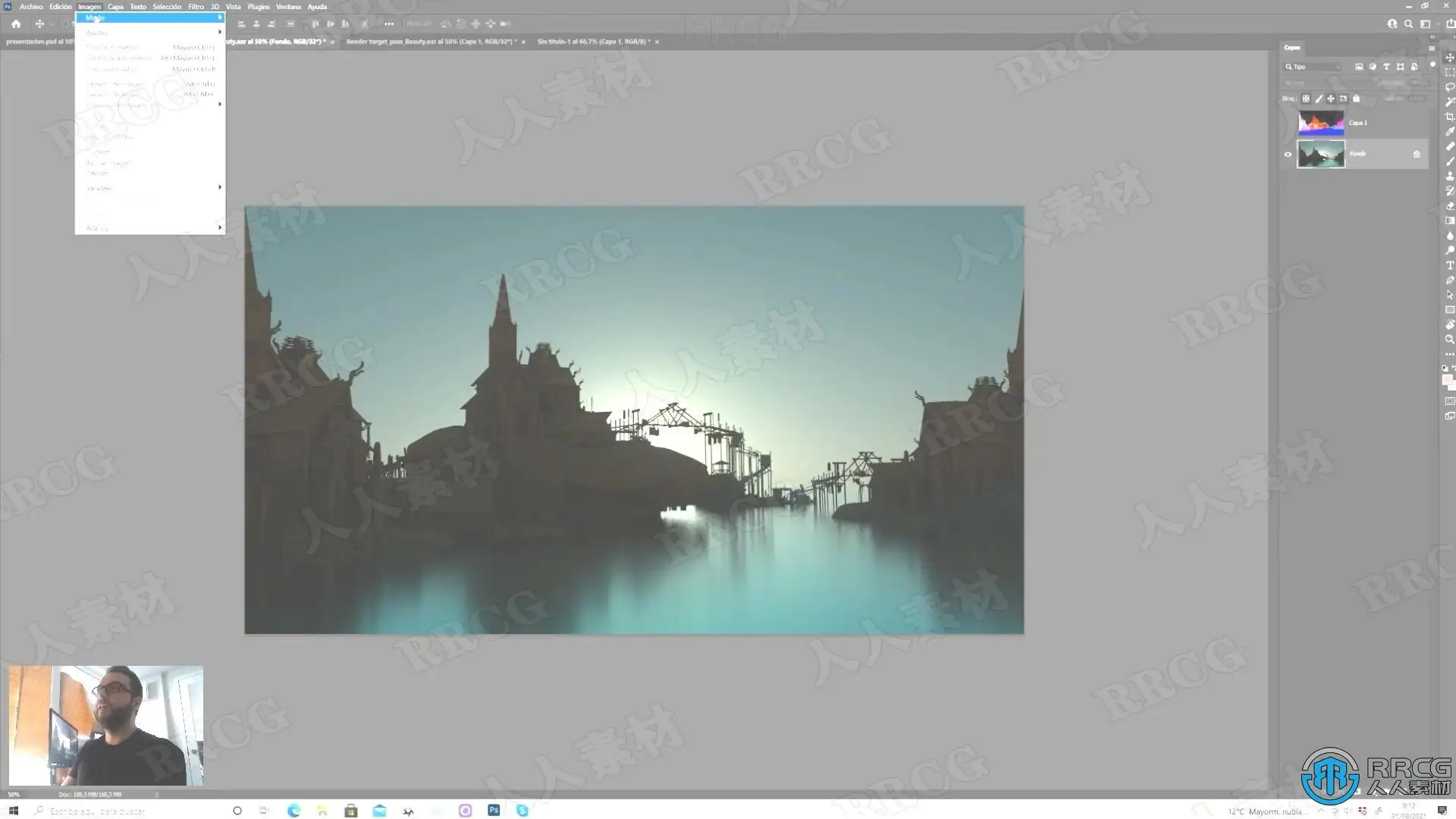Click the lock transparent pixels icon
The height and width of the screenshot is (819, 1456).
tap(1306, 99)
